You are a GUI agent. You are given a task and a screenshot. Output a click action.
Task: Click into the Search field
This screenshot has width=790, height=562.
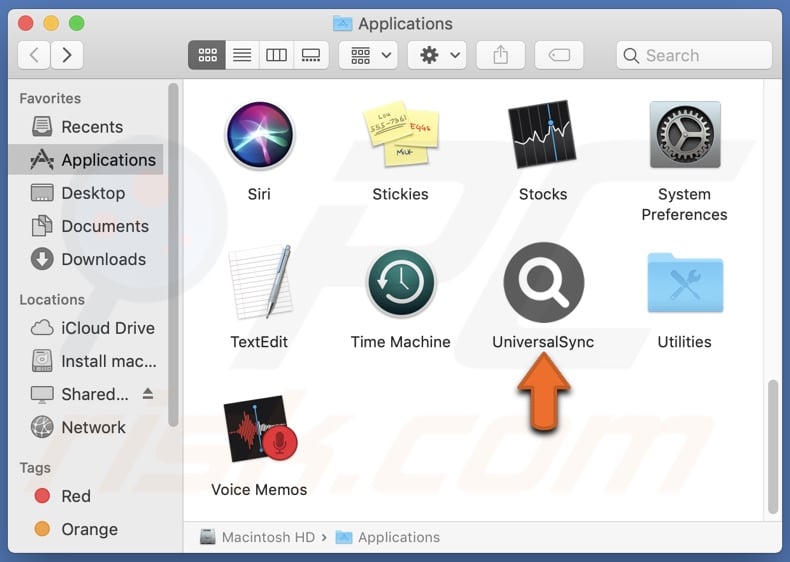[694, 55]
